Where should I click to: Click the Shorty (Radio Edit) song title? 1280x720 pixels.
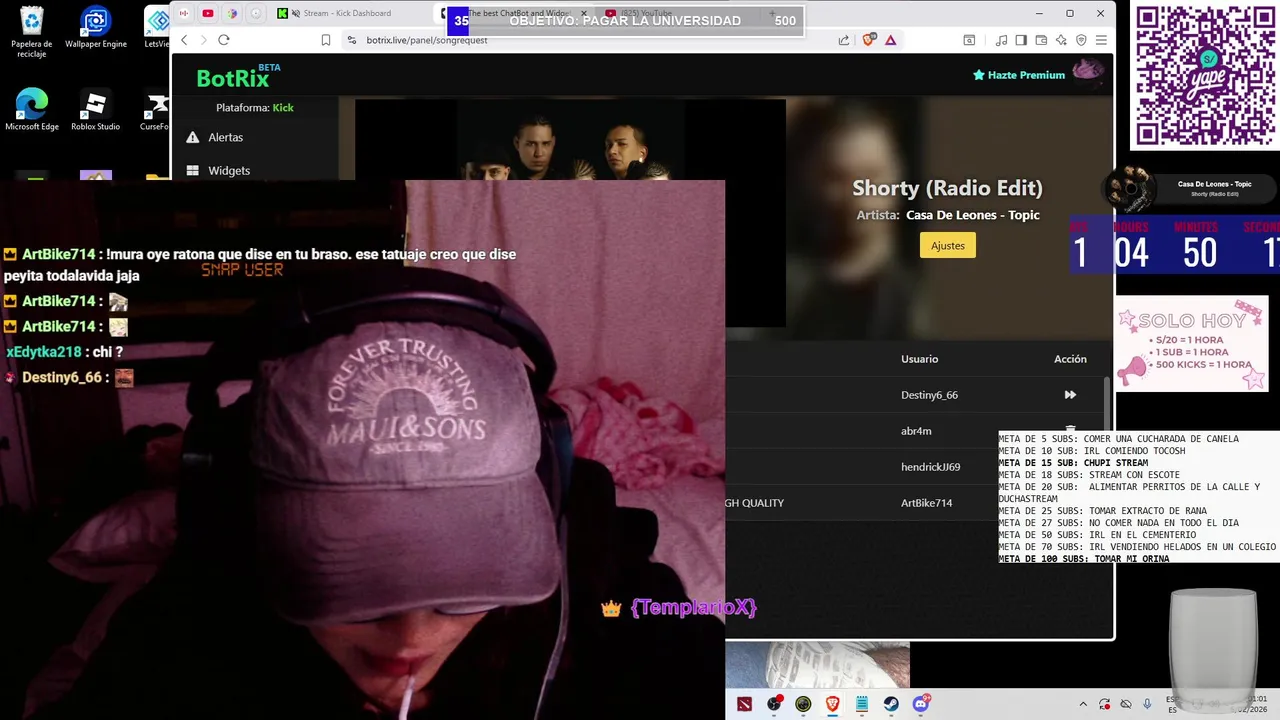[x=947, y=188]
